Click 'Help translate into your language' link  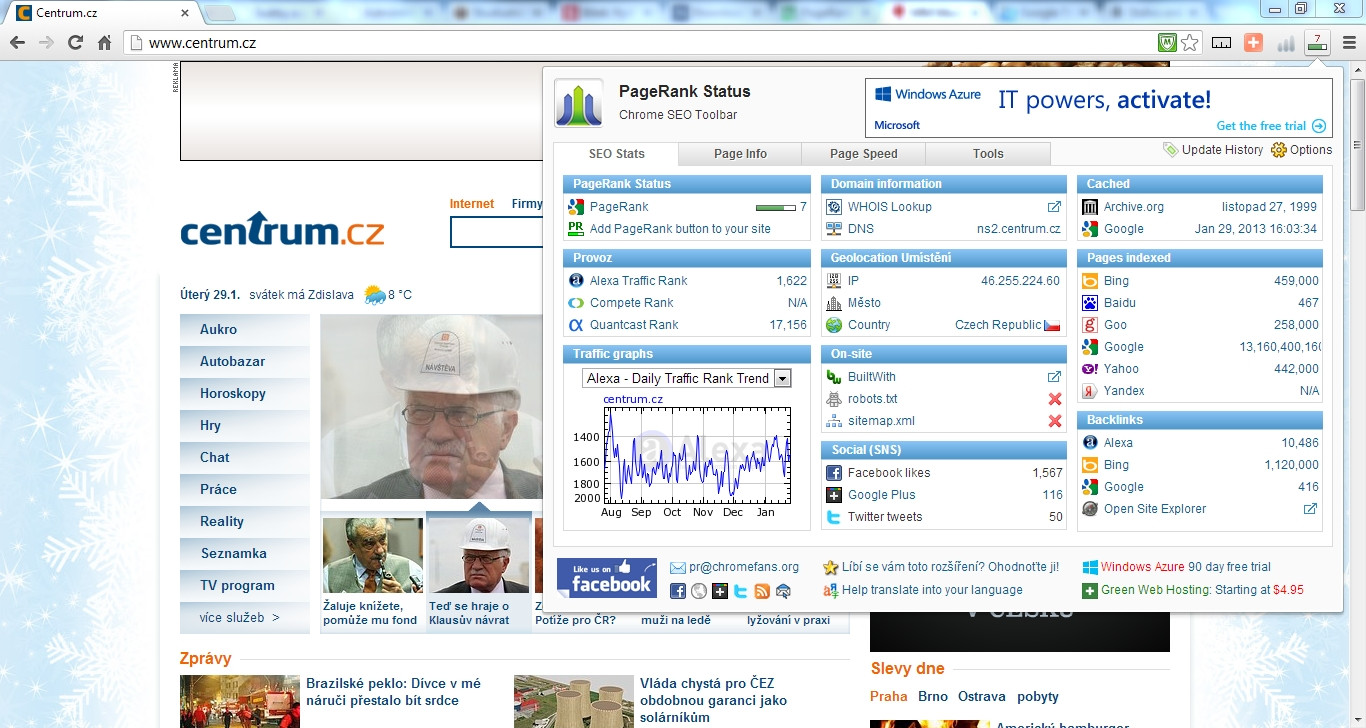pos(932,590)
